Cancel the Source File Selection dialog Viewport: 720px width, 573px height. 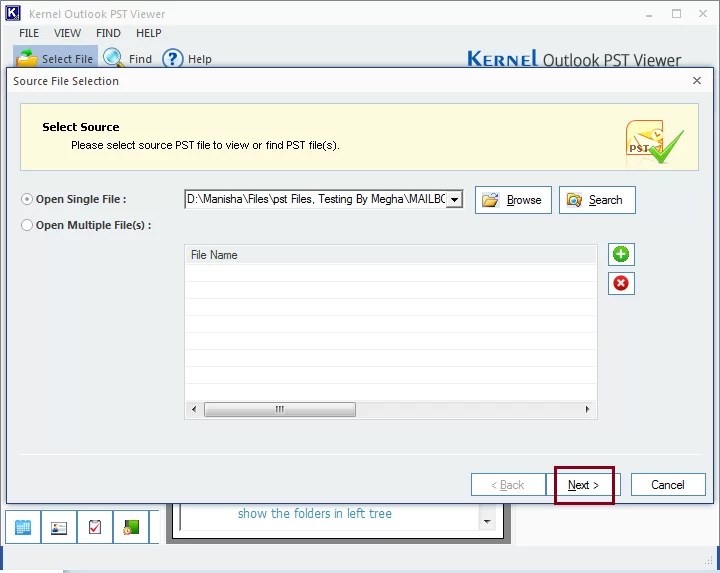pyautogui.click(x=668, y=485)
